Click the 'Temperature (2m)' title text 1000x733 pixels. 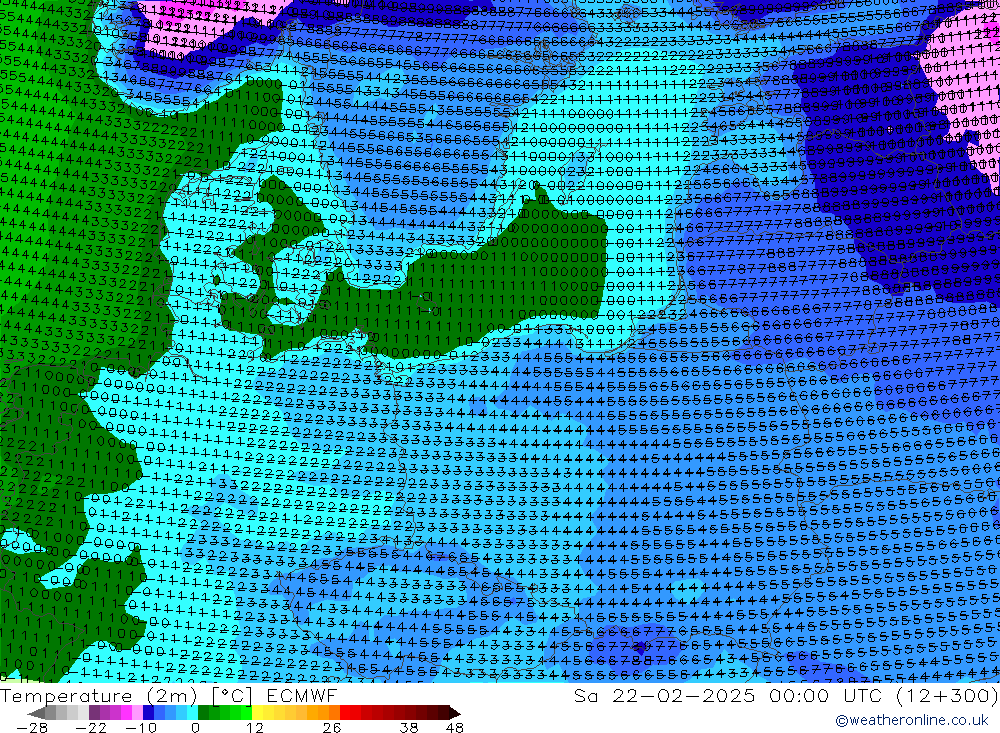[x=99, y=695]
